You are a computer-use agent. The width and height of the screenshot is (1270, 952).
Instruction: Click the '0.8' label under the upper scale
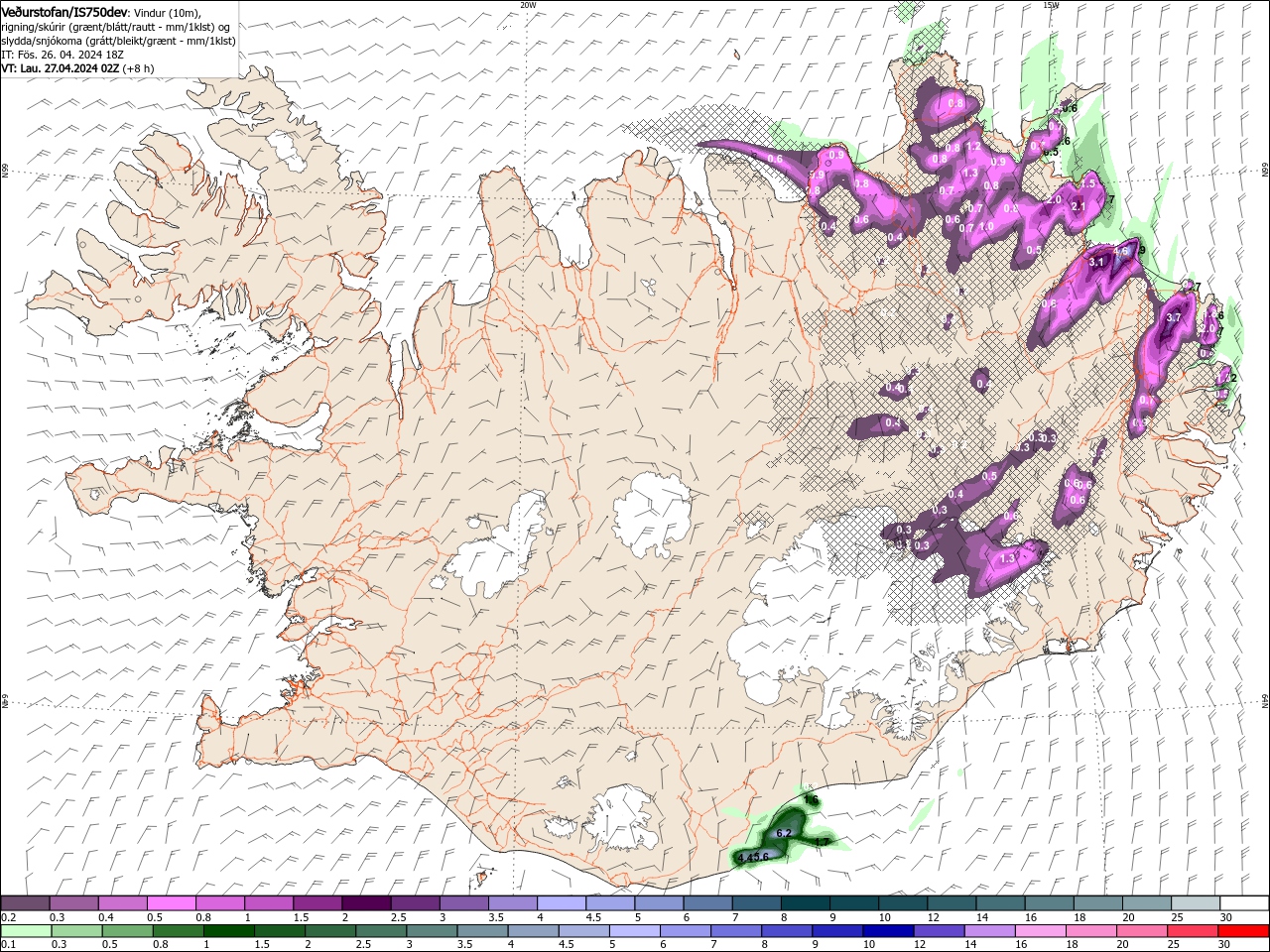coord(203,917)
